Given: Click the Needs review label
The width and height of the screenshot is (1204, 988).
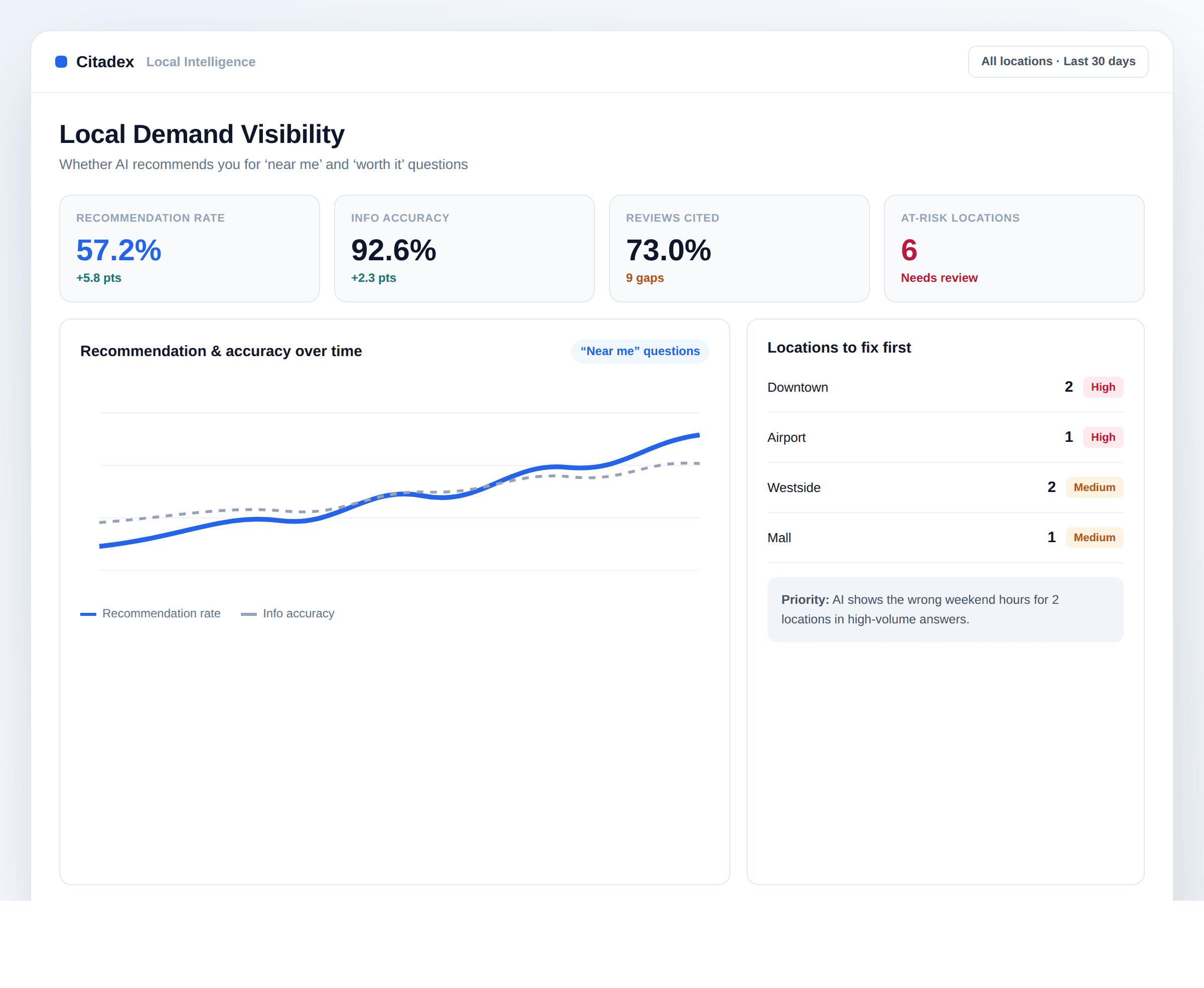Looking at the screenshot, I should (939, 278).
